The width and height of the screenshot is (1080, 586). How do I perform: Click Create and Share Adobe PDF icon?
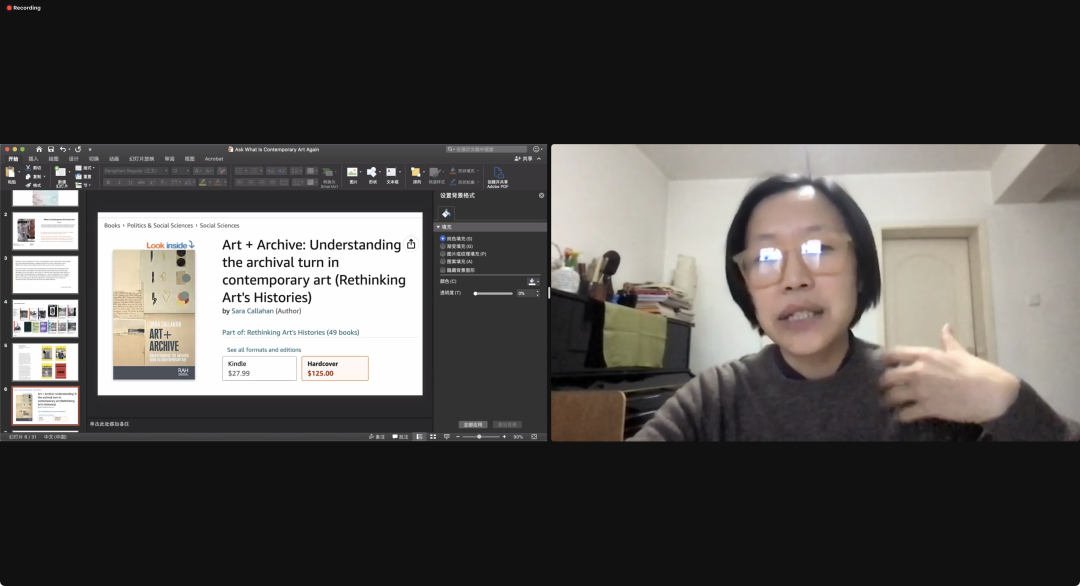tap(497, 173)
